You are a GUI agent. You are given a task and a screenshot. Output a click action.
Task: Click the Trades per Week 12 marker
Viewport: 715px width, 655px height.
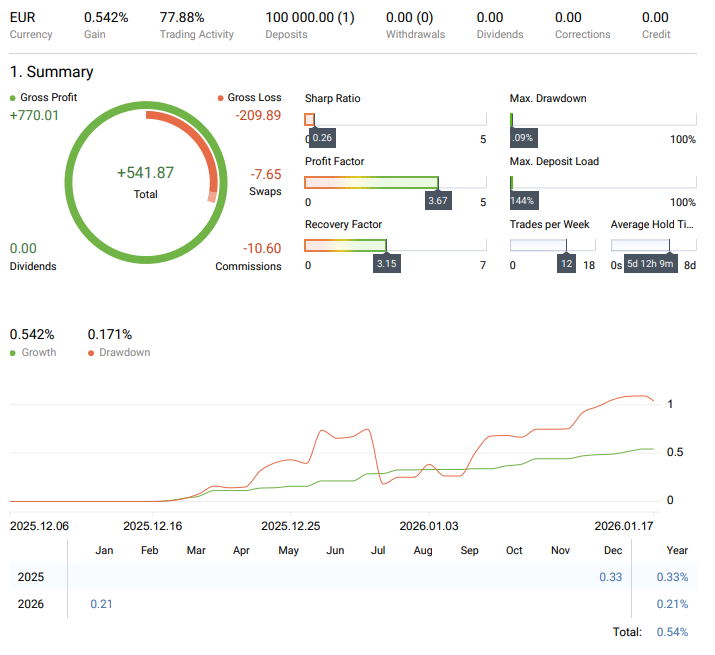click(x=566, y=264)
